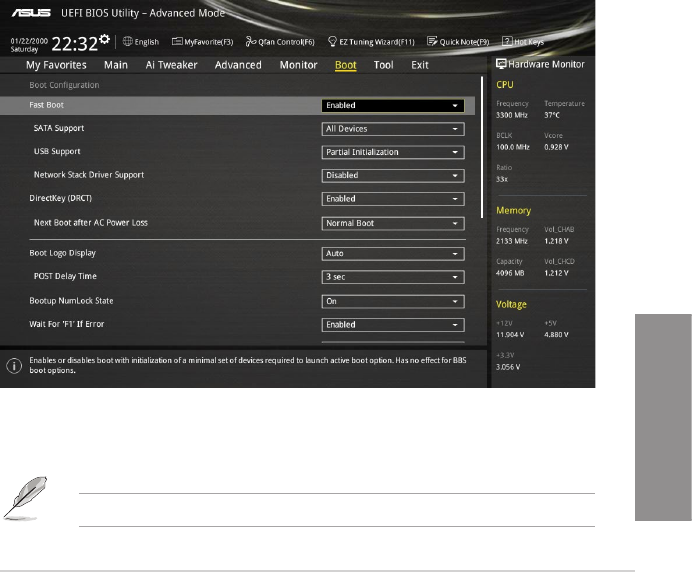
Task: Click the Vcore 0.928 V value
Action: click(556, 147)
